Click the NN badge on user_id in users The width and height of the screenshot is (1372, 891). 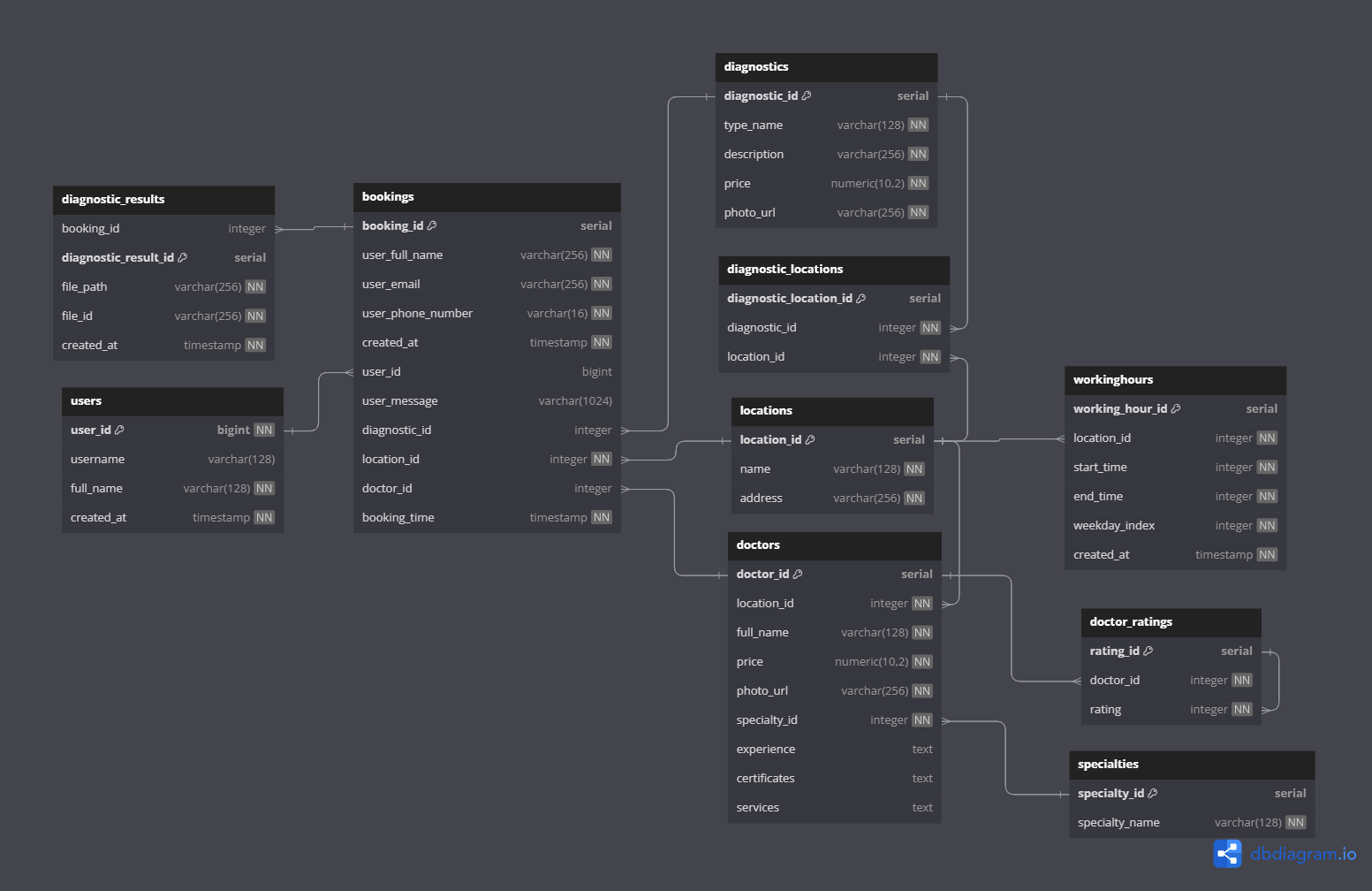(x=264, y=430)
